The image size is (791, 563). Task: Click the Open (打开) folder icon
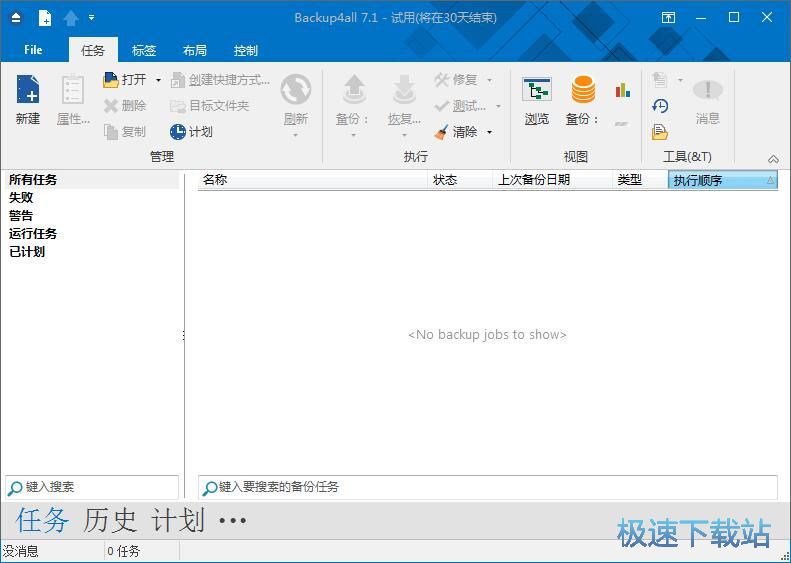click(x=110, y=80)
